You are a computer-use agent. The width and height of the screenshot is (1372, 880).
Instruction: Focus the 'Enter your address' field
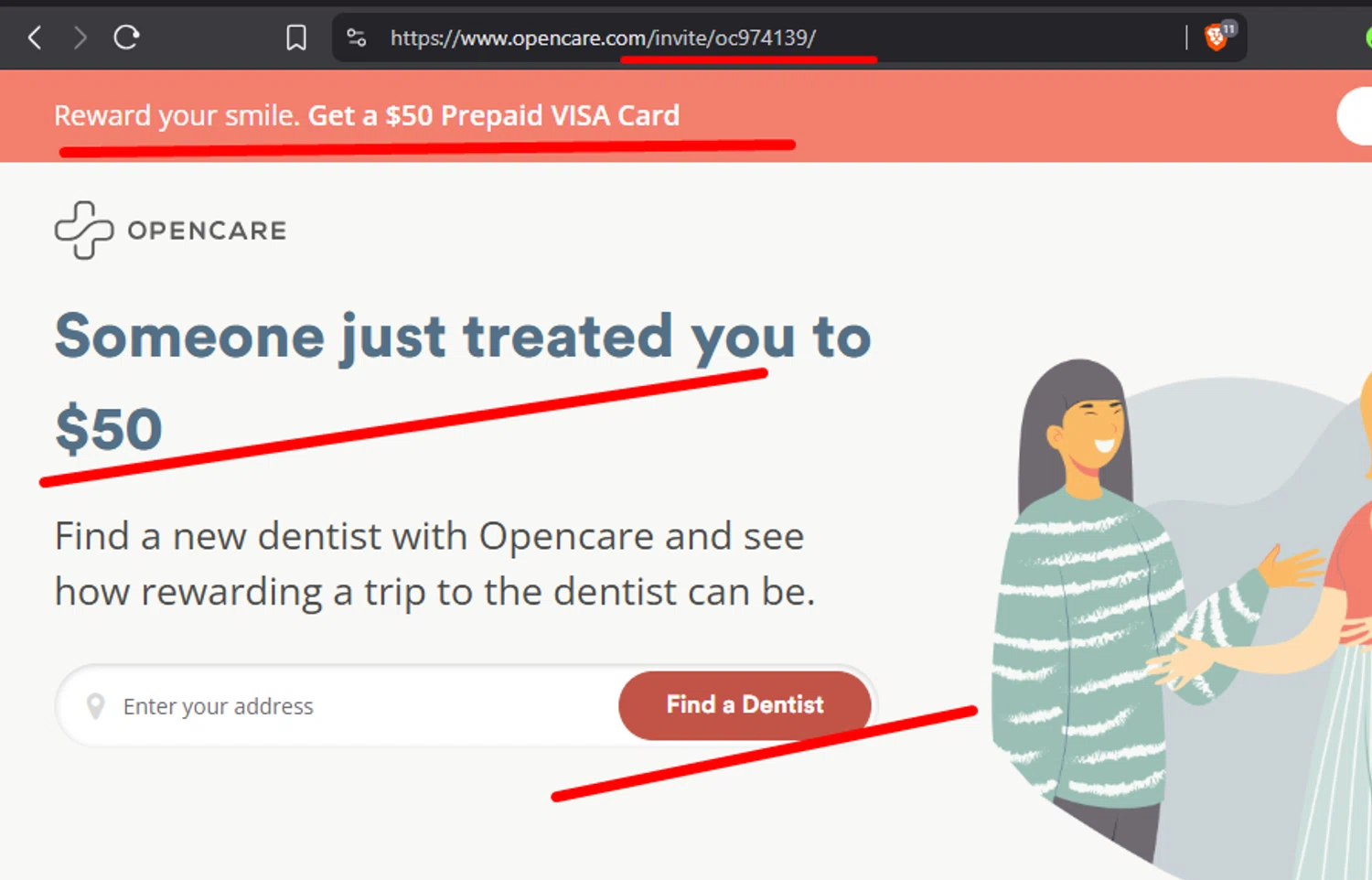tap(338, 706)
